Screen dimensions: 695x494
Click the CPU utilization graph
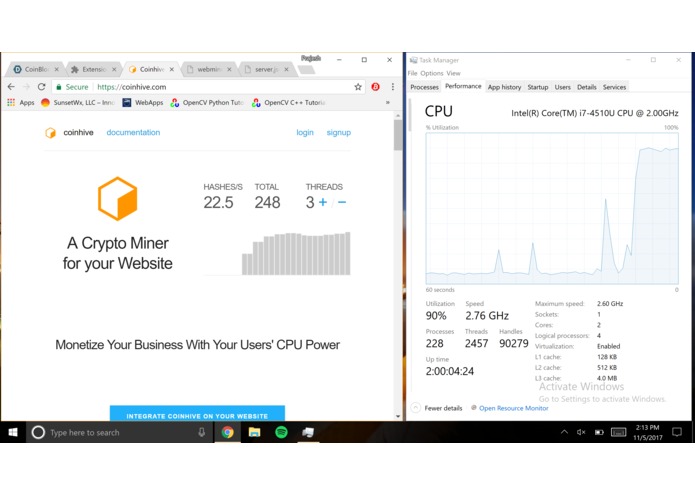click(x=552, y=208)
